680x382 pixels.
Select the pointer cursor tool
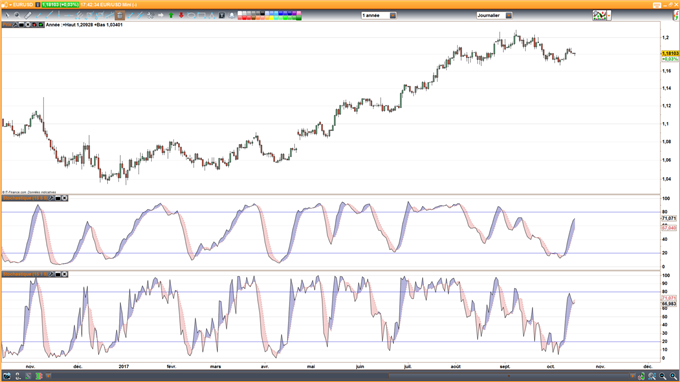click(x=7, y=15)
